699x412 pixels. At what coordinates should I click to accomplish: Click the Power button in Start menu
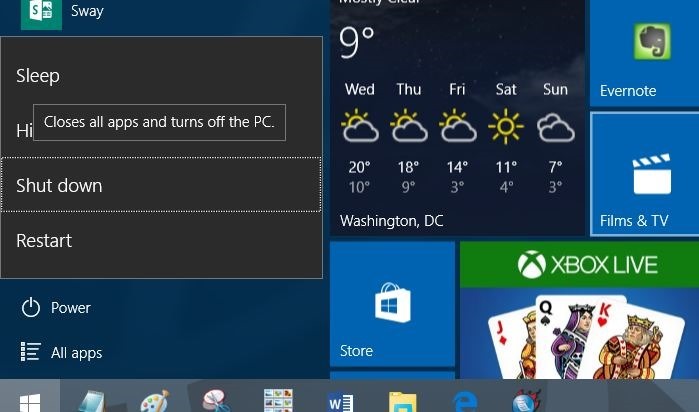pyautogui.click(x=56, y=308)
